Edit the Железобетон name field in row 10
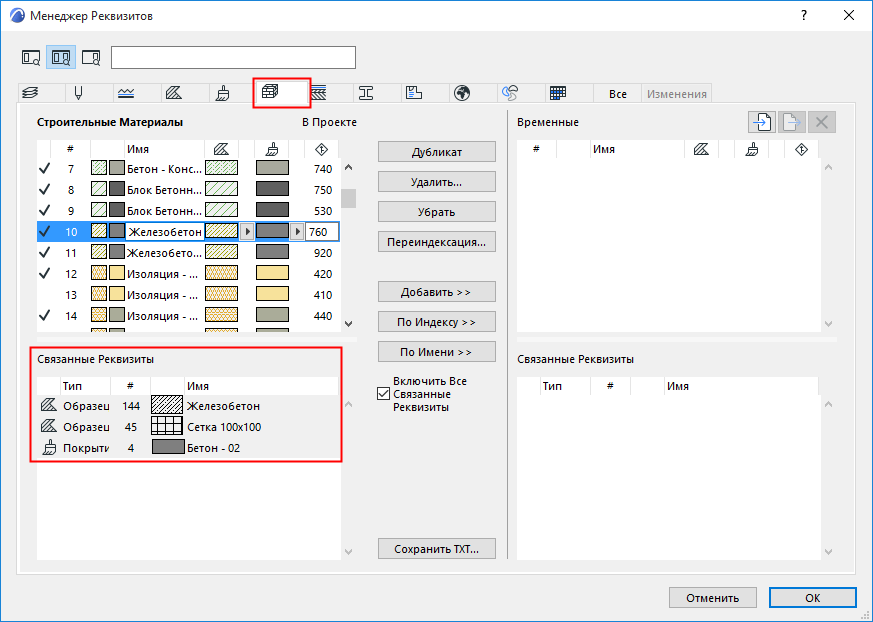The width and height of the screenshot is (873, 622). (x=165, y=232)
